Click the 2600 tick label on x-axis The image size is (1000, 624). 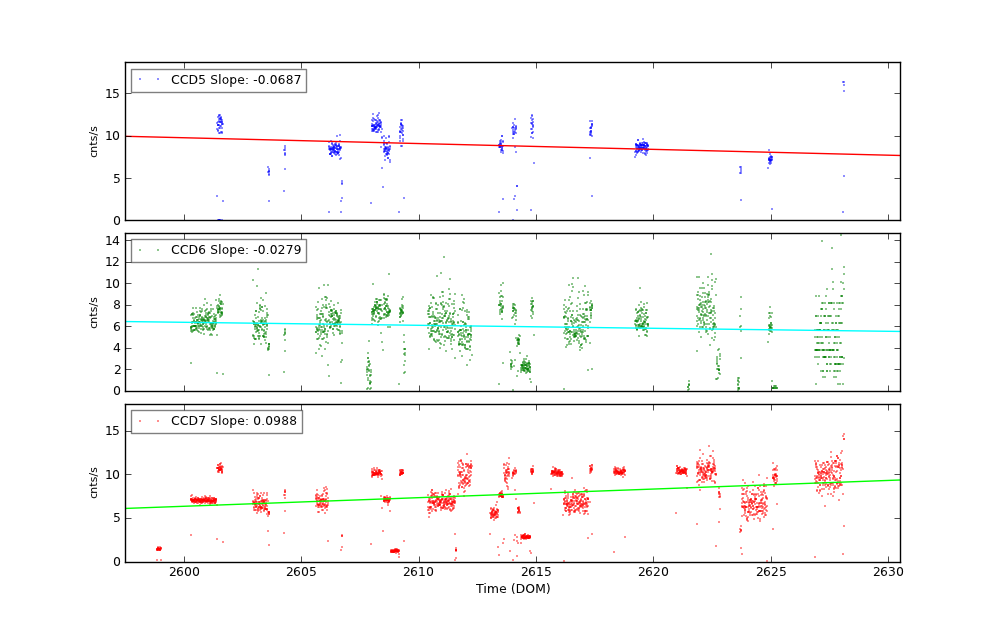(x=184, y=572)
